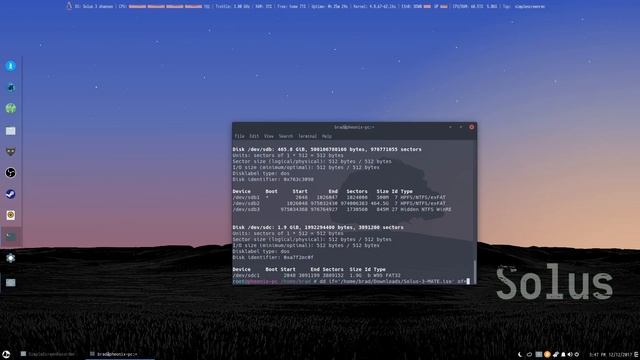Open OBS Studio from the dock
This screenshot has width=640, height=360.
pyautogui.click(x=11, y=173)
